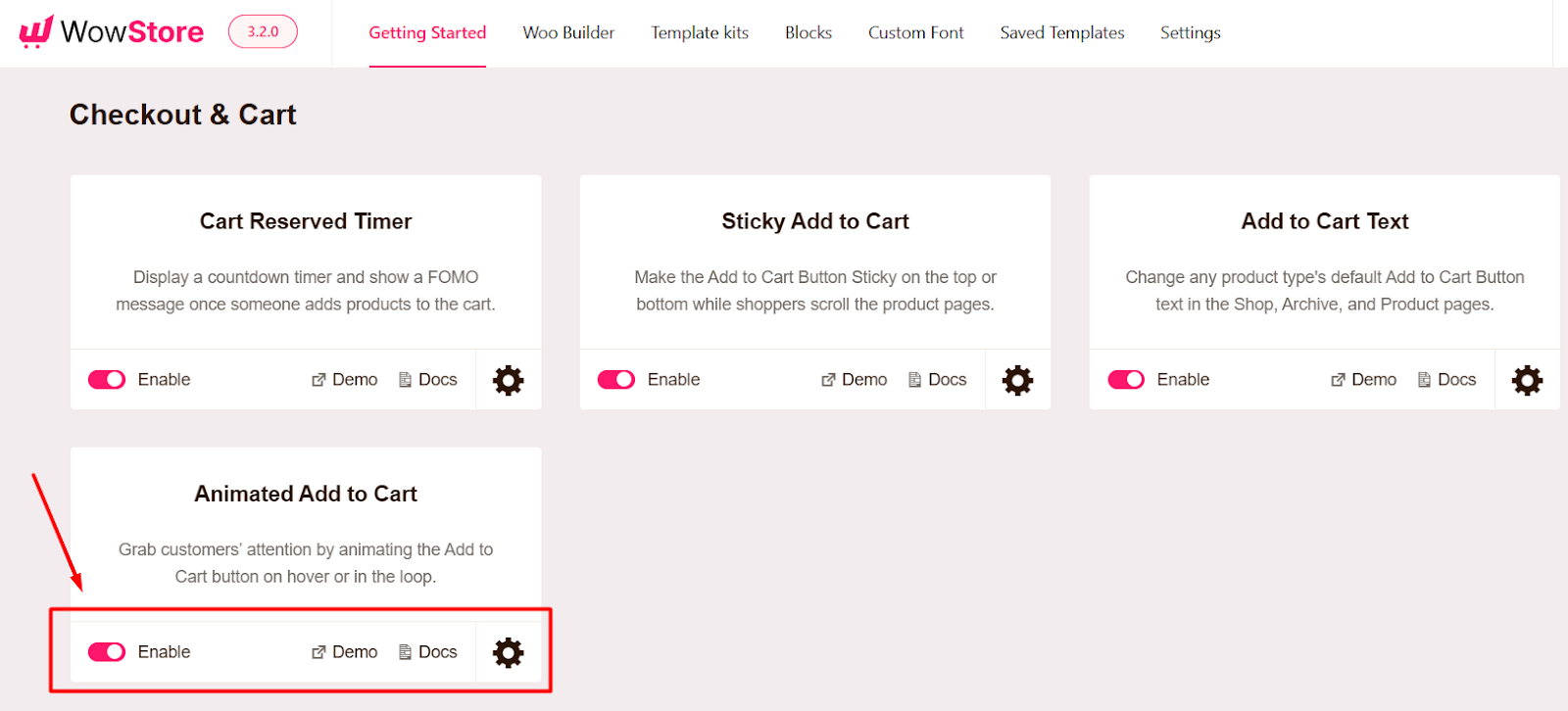Open the Saved Templates section

coord(1060,32)
